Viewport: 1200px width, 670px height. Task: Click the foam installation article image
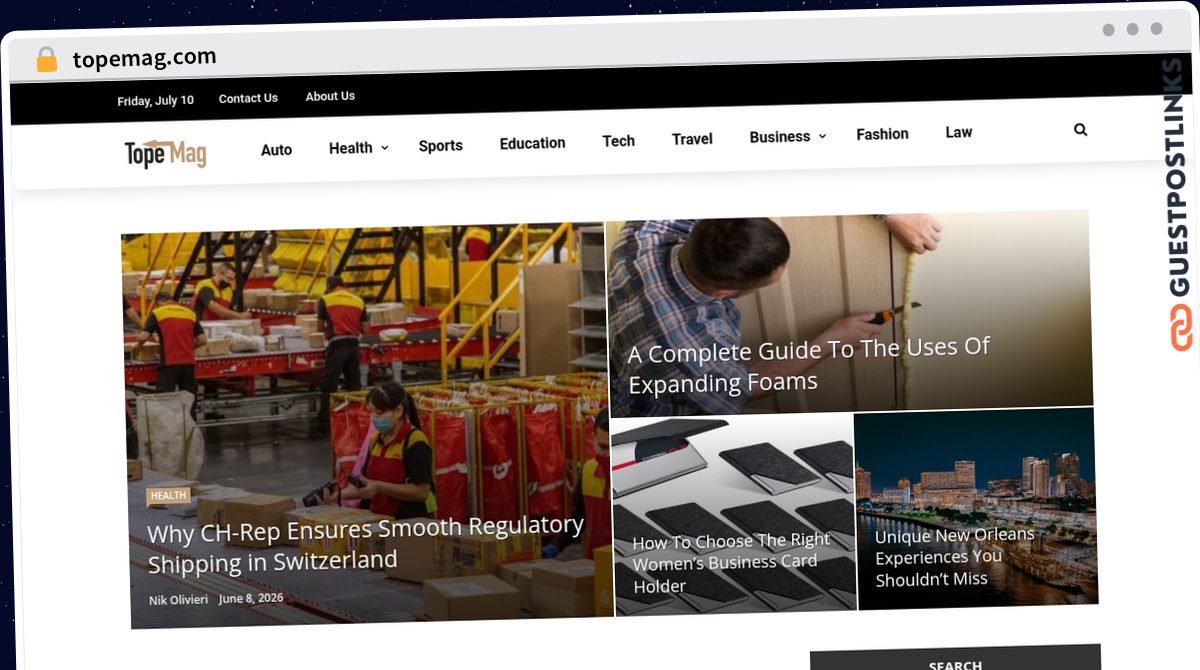(850, 312)
